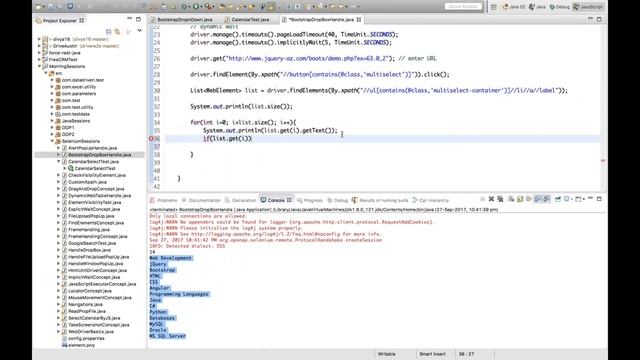Open the Java EE perspective
Image resolution: width=640 pixels, height=360 pixels.
(x=514, y=7)
